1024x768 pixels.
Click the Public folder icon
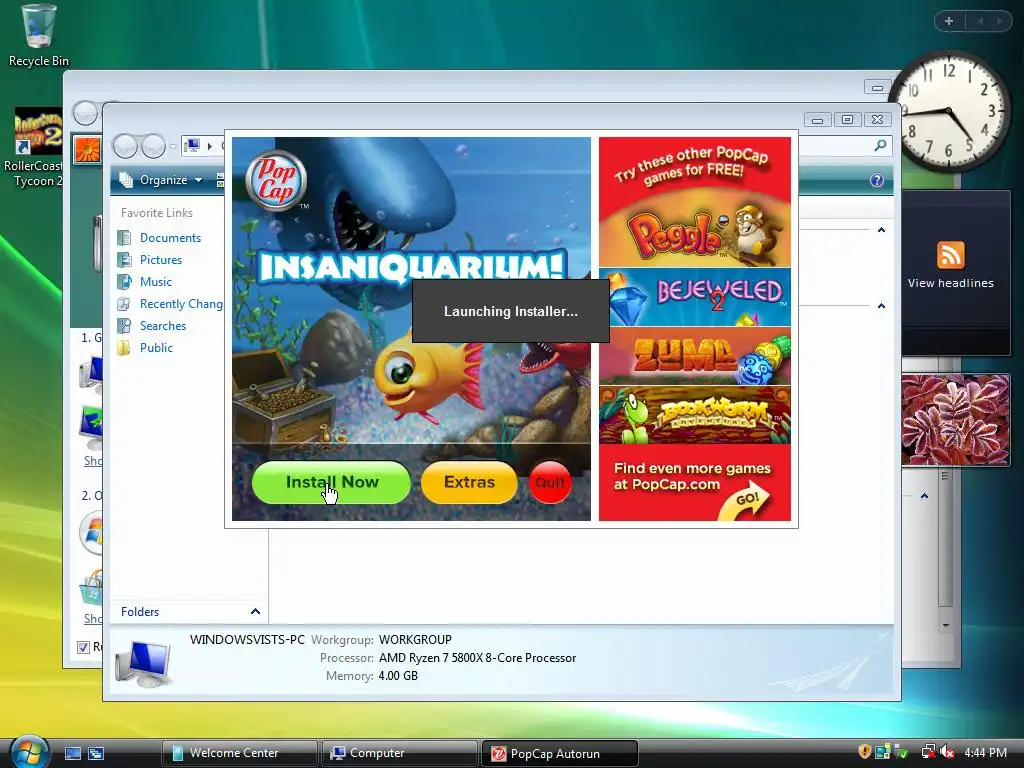[x=124, y=348]
